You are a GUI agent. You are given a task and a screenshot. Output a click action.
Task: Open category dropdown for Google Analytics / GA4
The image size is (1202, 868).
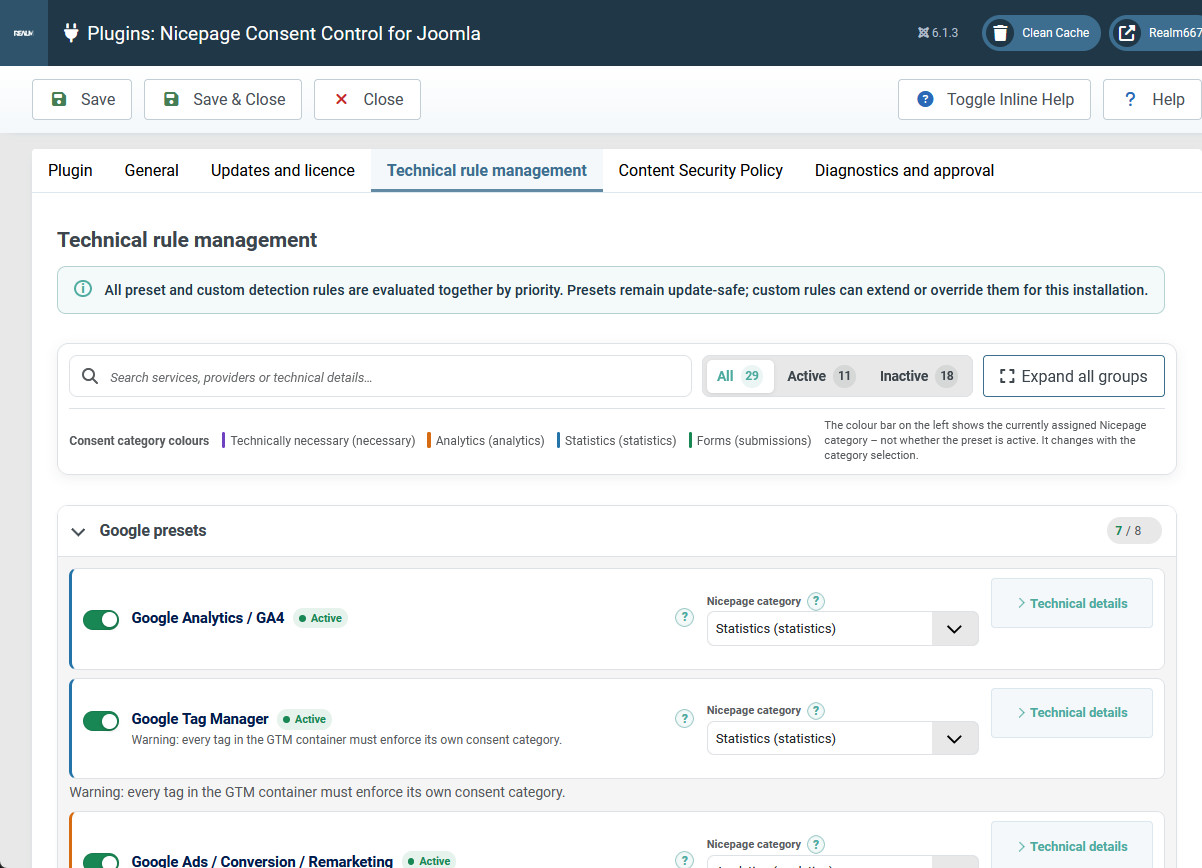(x=842, y=629)
